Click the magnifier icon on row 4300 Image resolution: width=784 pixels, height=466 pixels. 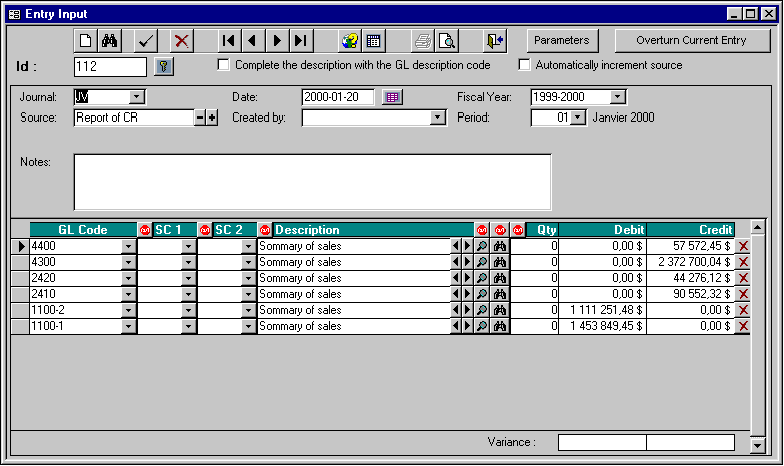click(x=482, y=262)
